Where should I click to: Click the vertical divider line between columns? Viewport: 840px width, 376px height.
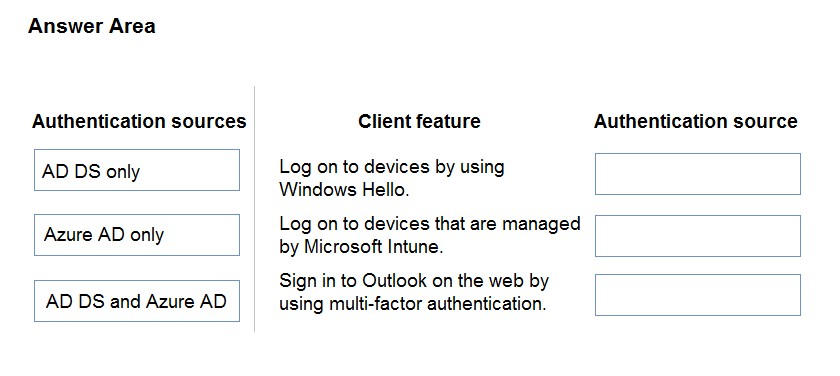(254, 209)
